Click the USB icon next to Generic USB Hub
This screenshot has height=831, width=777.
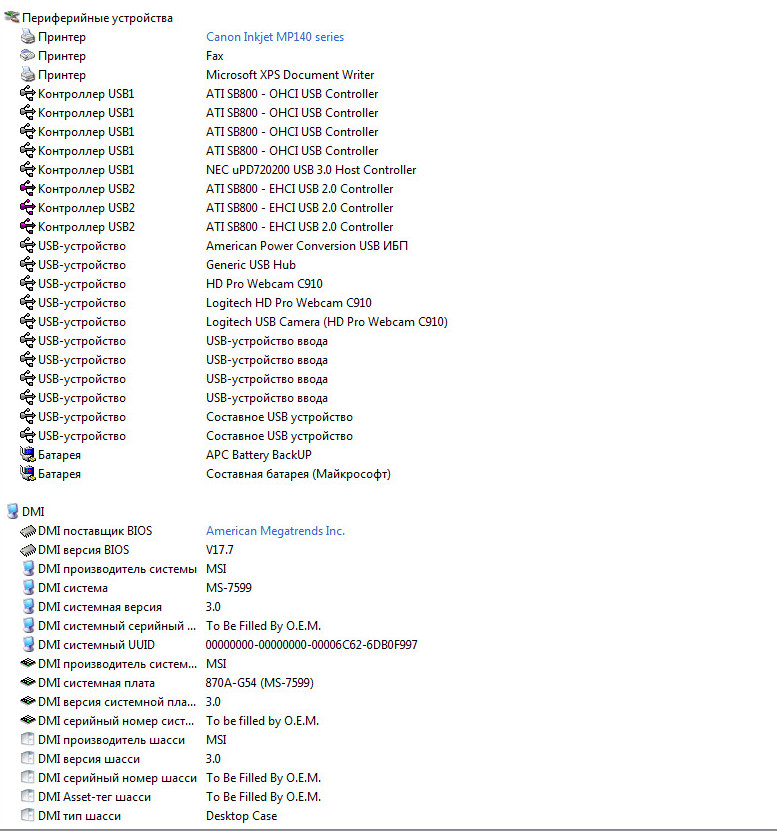pyautogui.click(x=28, y=264)
